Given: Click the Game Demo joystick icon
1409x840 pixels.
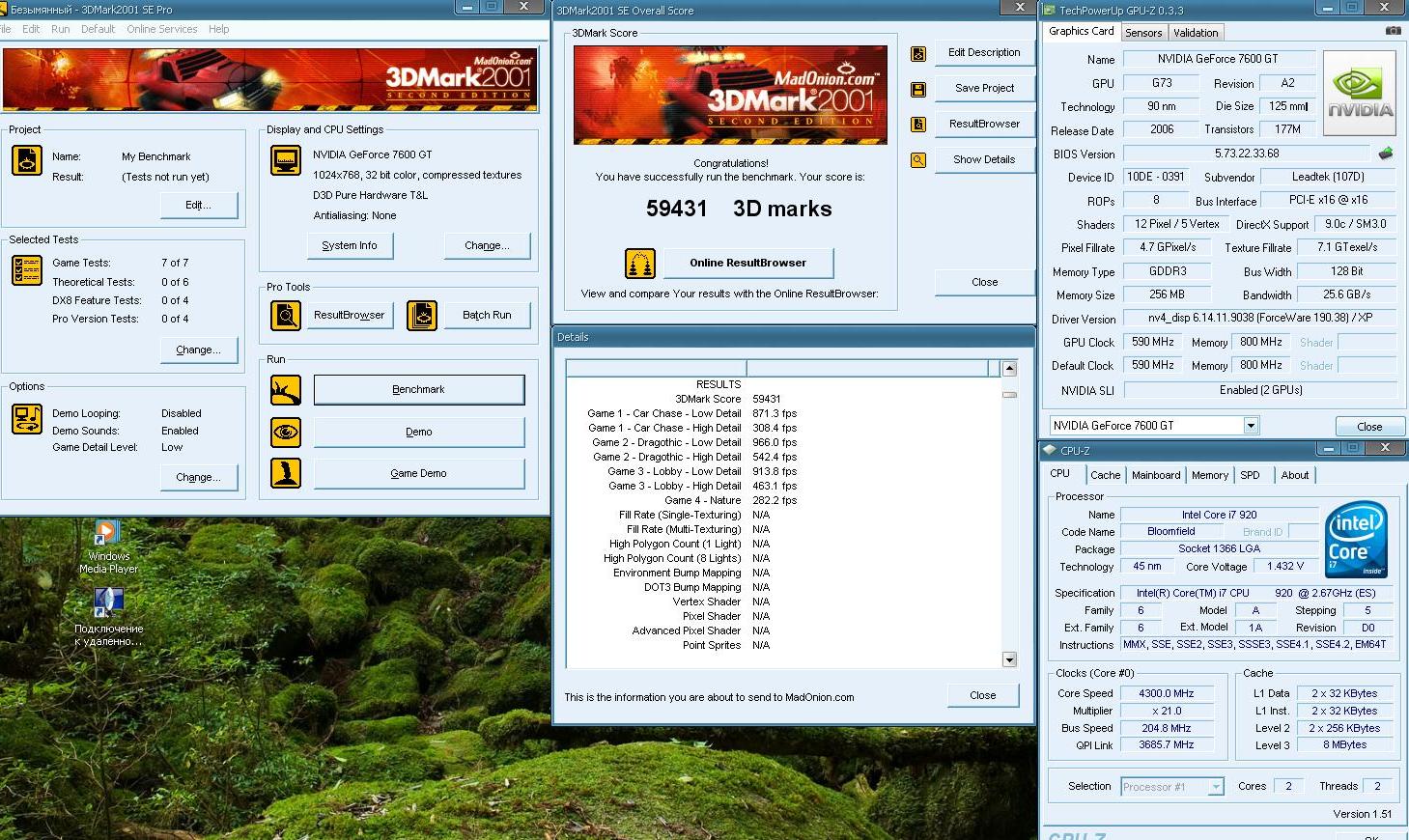Looking at the screenshot, I should pyautogui.click(x=286, y=473).
